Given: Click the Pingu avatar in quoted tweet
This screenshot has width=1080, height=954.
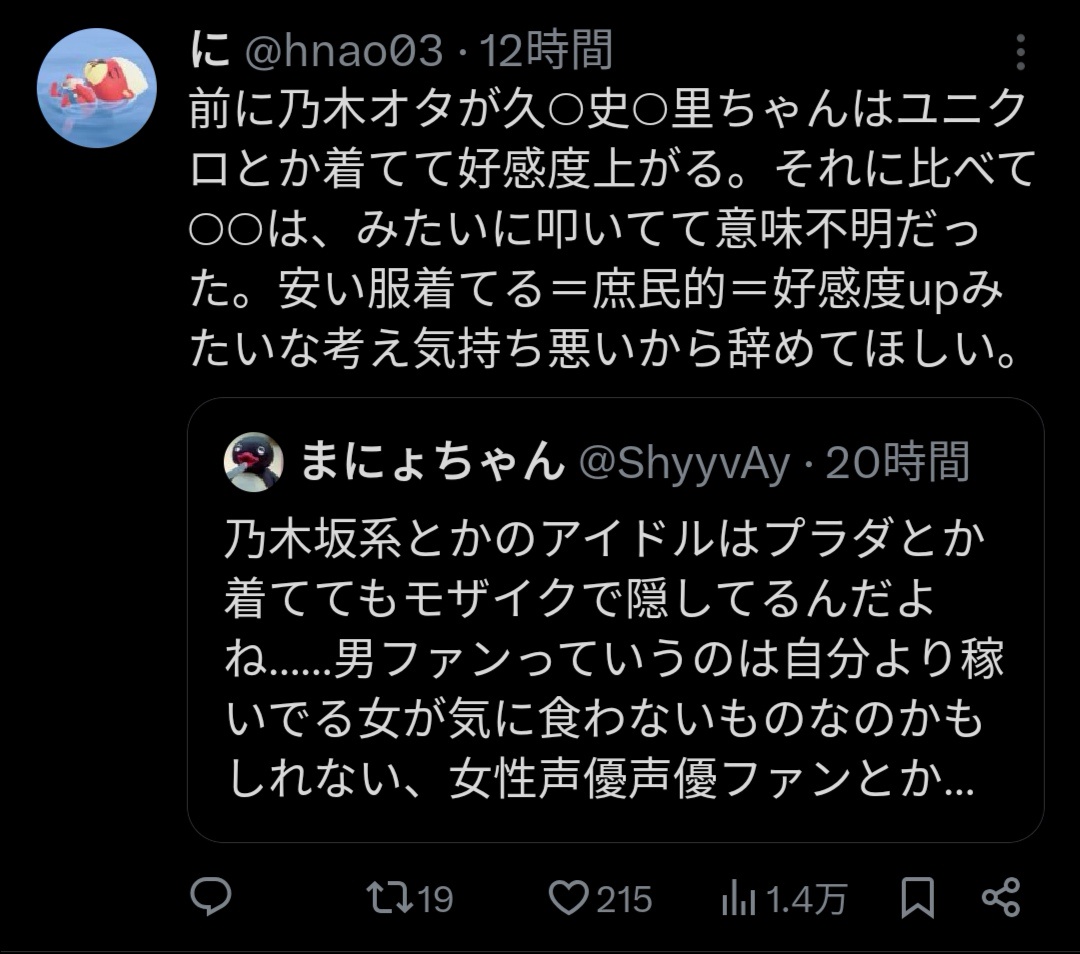Looking at the screenshot, I should click(253, 463).
